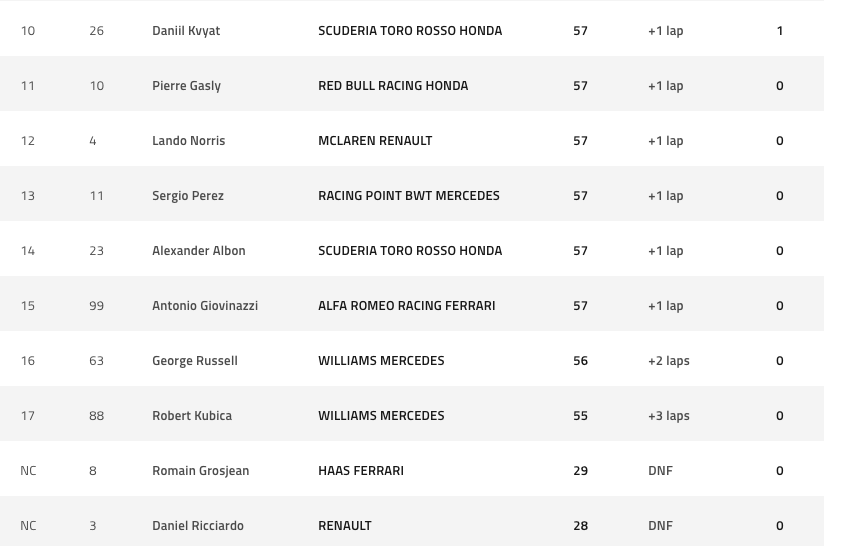Click team Red Bull Racing Honda
856x546 pixels.
[393, 85]
